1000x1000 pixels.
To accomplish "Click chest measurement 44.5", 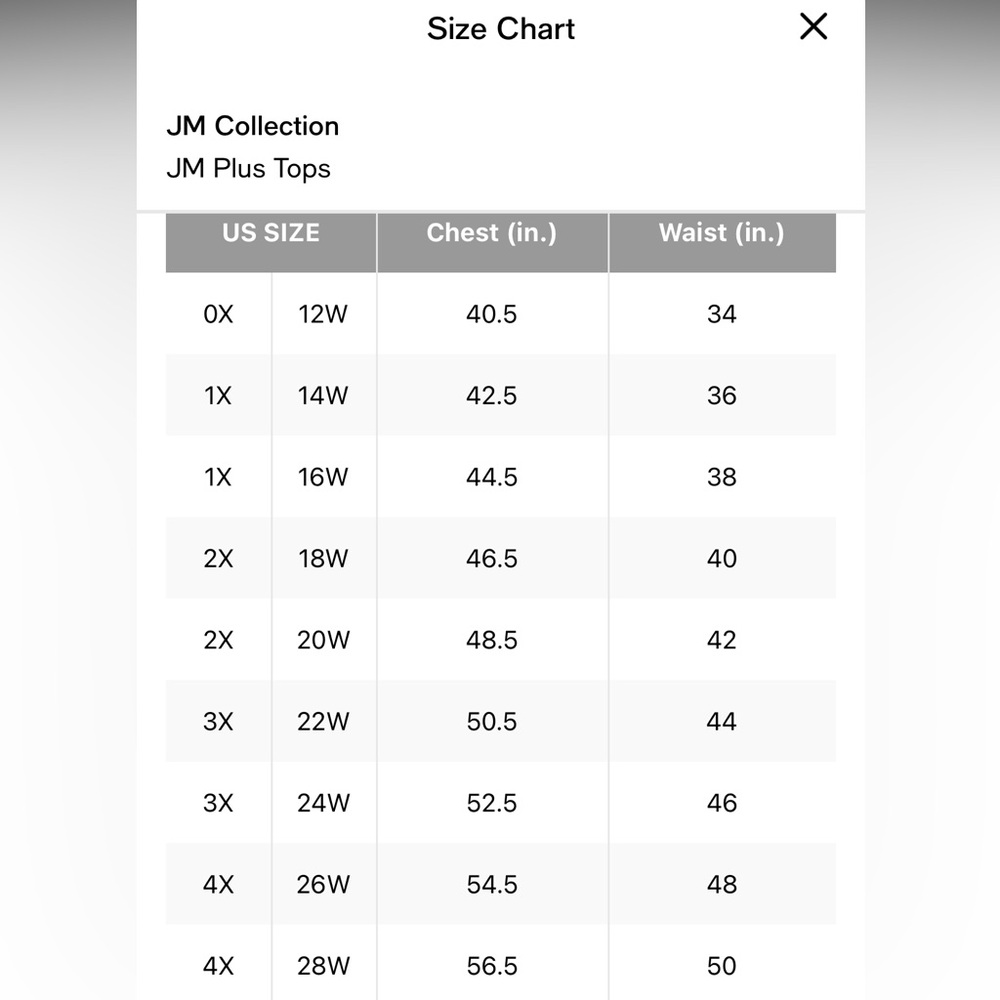I will [x=492, y=477].
